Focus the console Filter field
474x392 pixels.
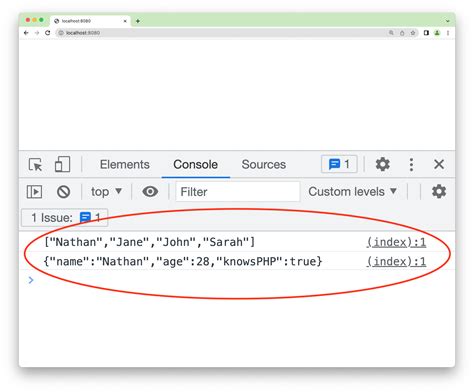pyautogui.click(x=238, y=192)
